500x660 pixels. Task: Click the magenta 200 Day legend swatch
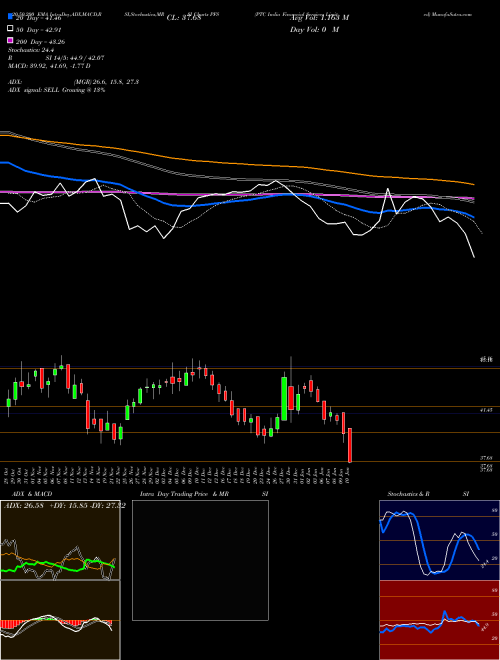coord(10,41)
